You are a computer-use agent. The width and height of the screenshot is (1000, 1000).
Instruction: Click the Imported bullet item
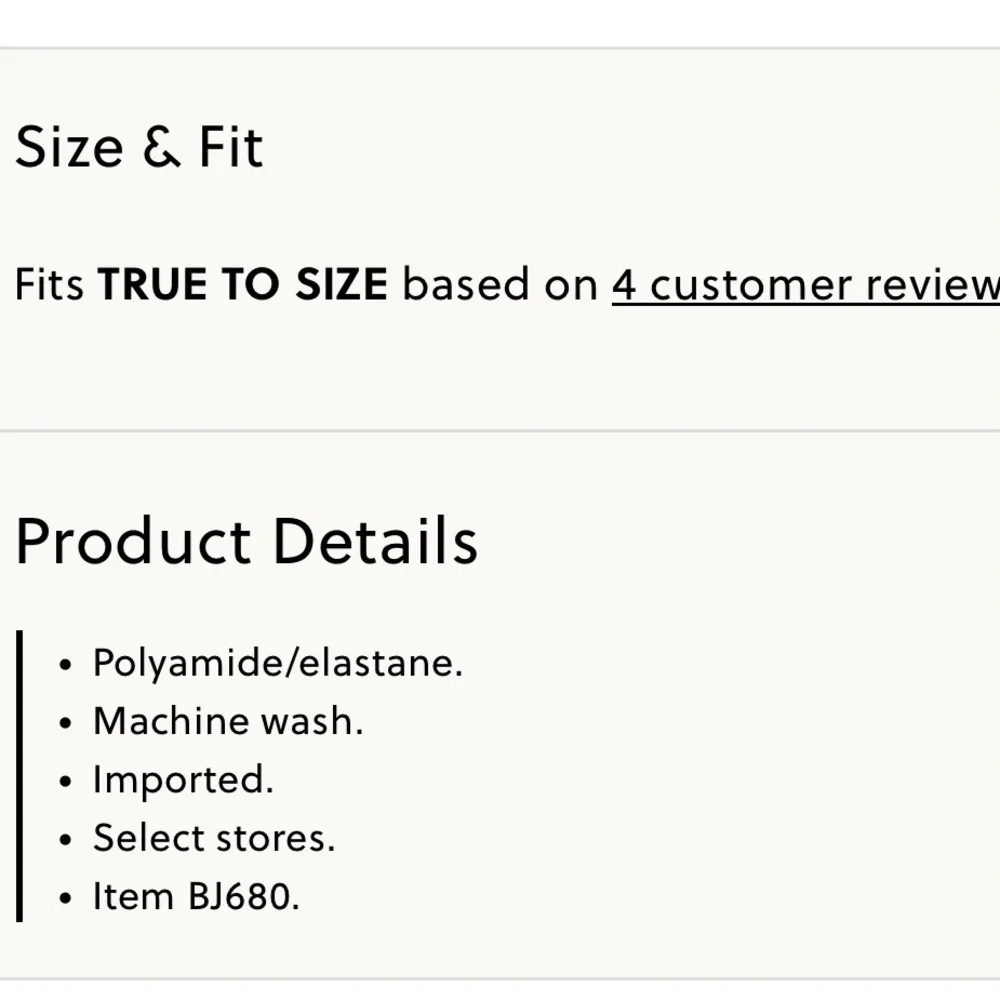click(x=183, y=780)
